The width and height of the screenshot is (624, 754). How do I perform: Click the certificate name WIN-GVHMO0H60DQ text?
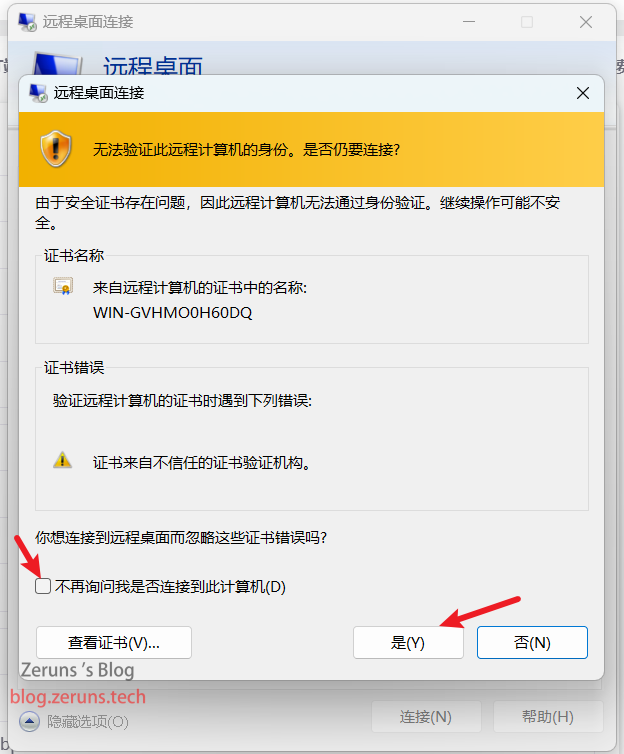[173, 313]
